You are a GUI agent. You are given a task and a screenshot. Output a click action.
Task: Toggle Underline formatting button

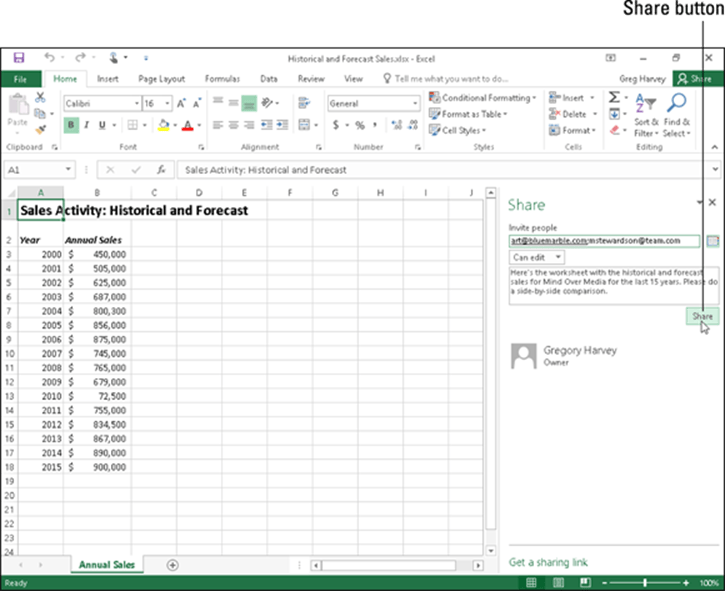(102, 125)
